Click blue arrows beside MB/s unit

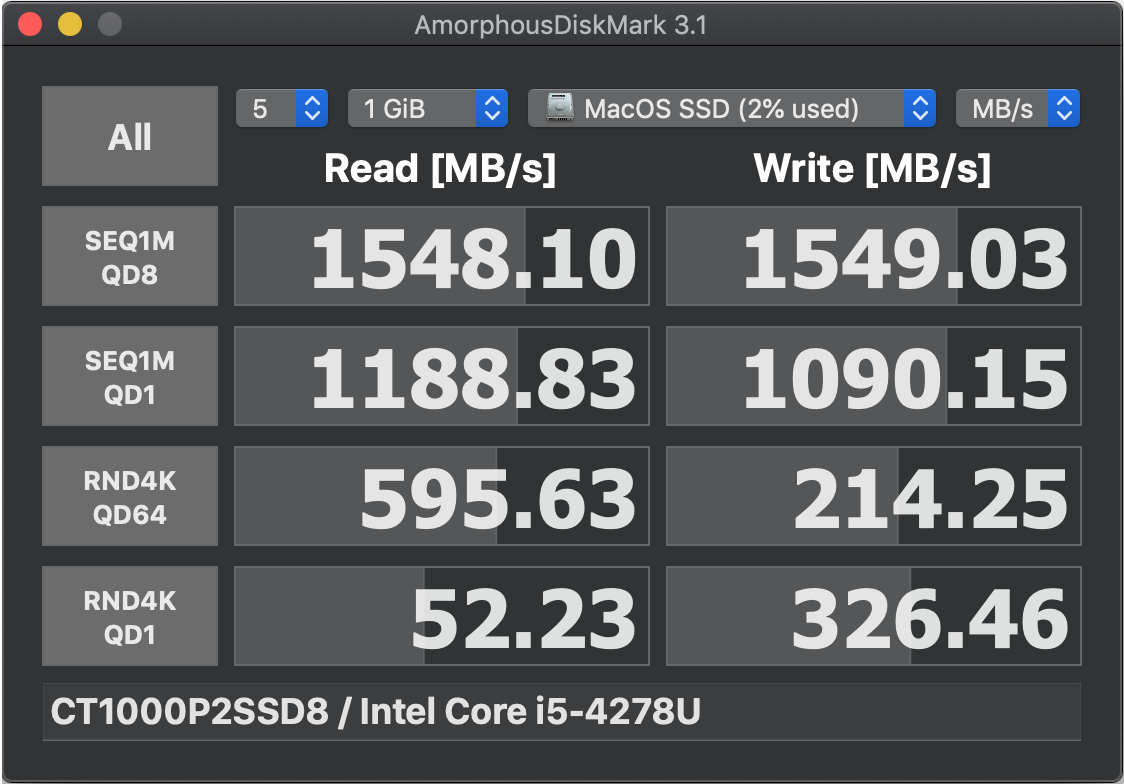(1065, 108)
